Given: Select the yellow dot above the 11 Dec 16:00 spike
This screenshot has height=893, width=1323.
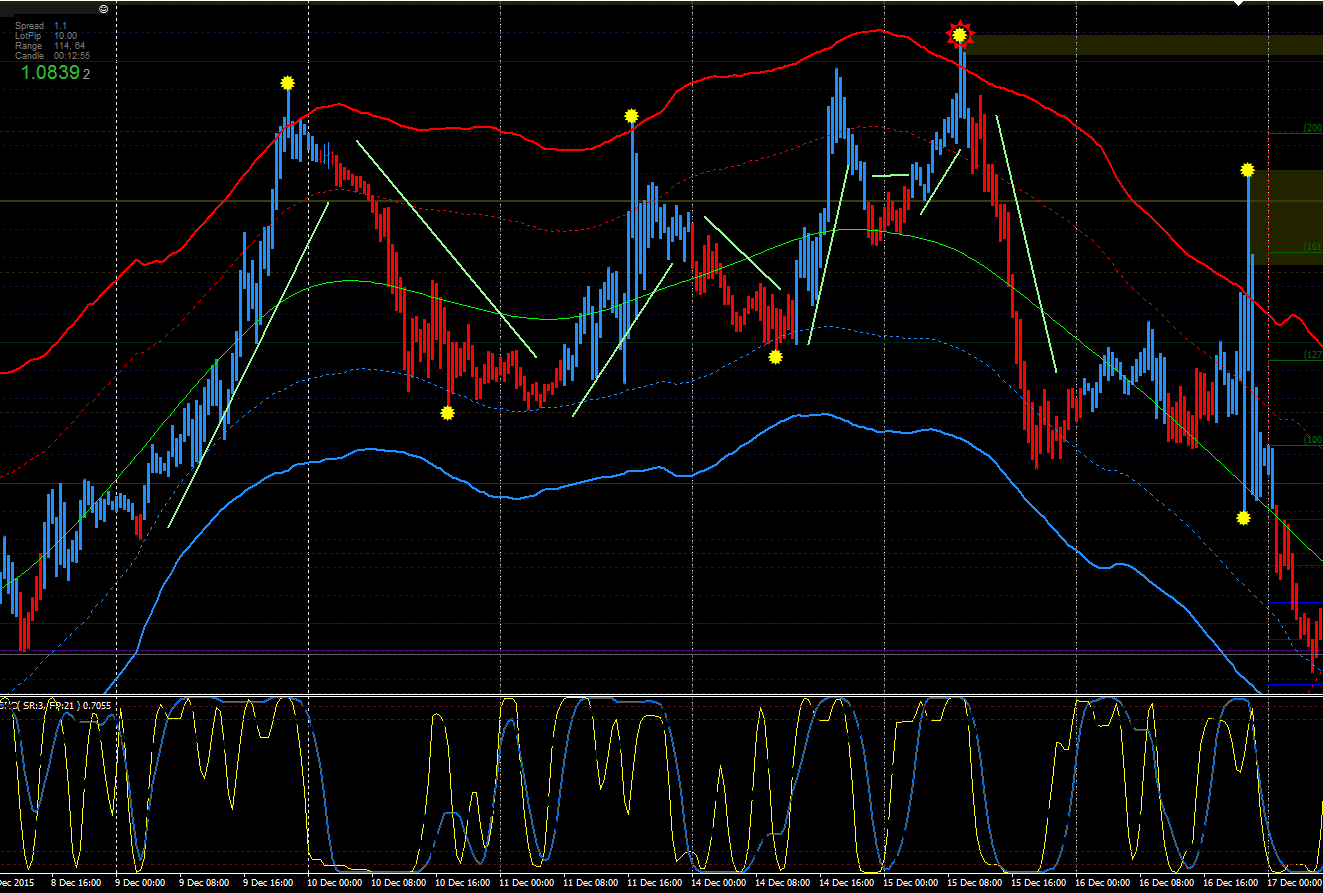Looking at the screenshot, I should (631, 116).
